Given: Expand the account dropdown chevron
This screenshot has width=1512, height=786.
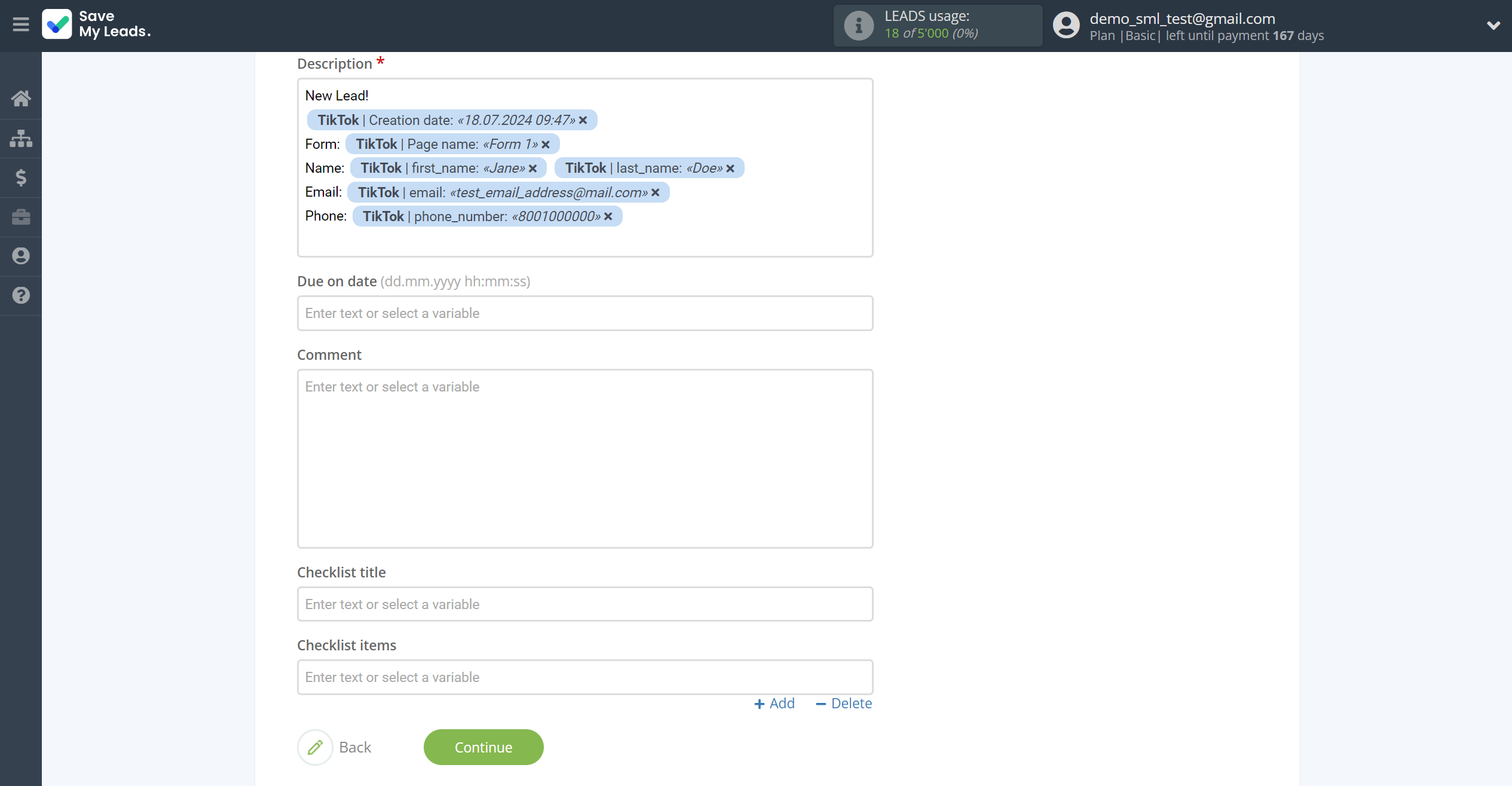Looking at the screenshot, I should pyautogui.click(x=1493, y=26).
